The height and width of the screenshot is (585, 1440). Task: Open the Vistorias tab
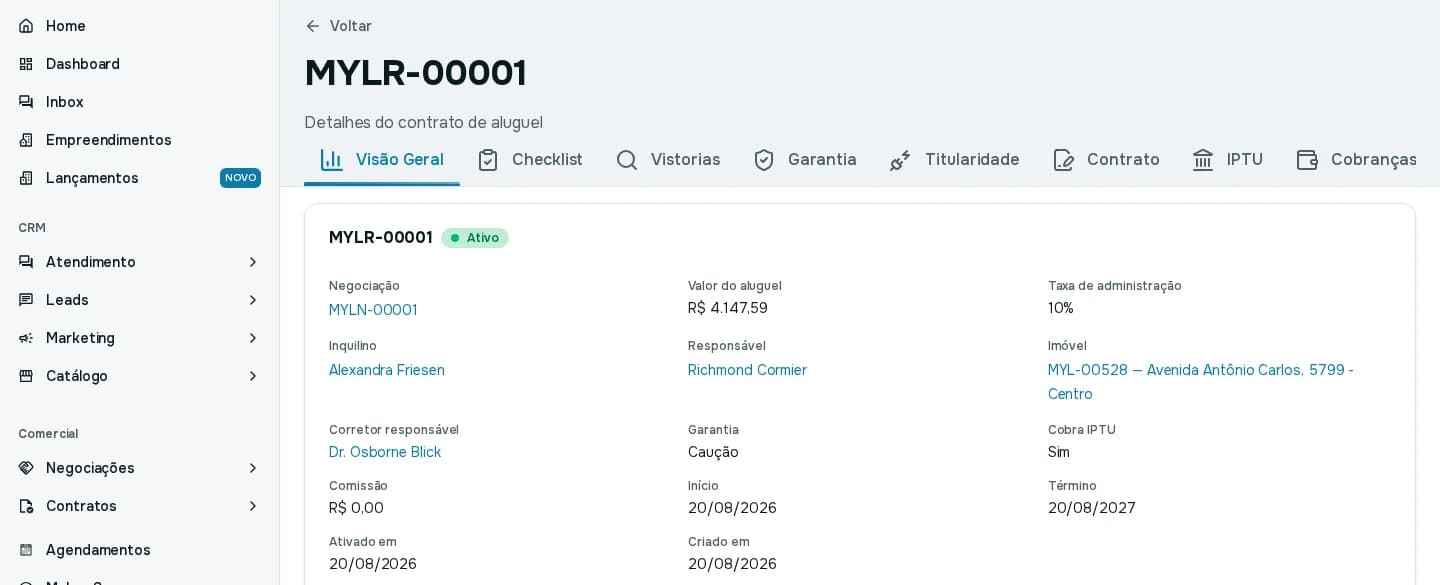click(668, 160)
